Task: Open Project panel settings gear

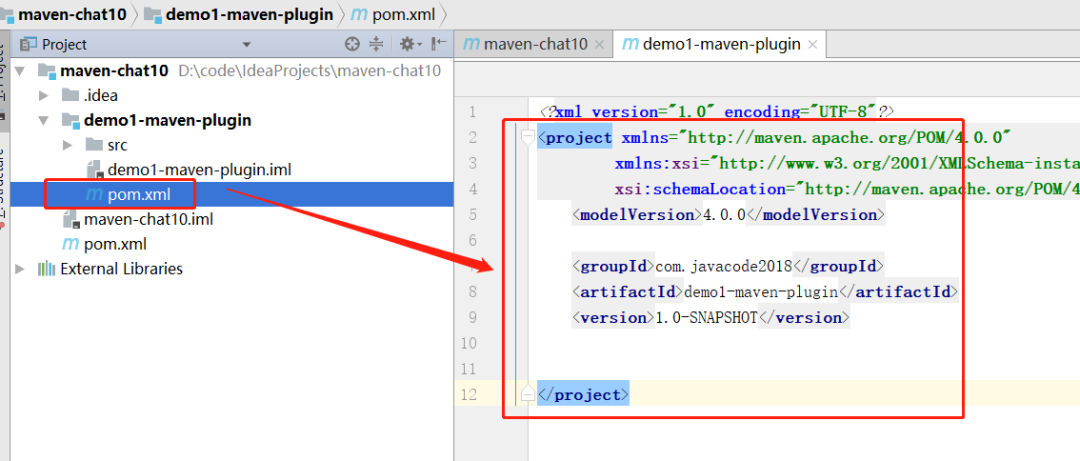Action: [x=407, y=44]
